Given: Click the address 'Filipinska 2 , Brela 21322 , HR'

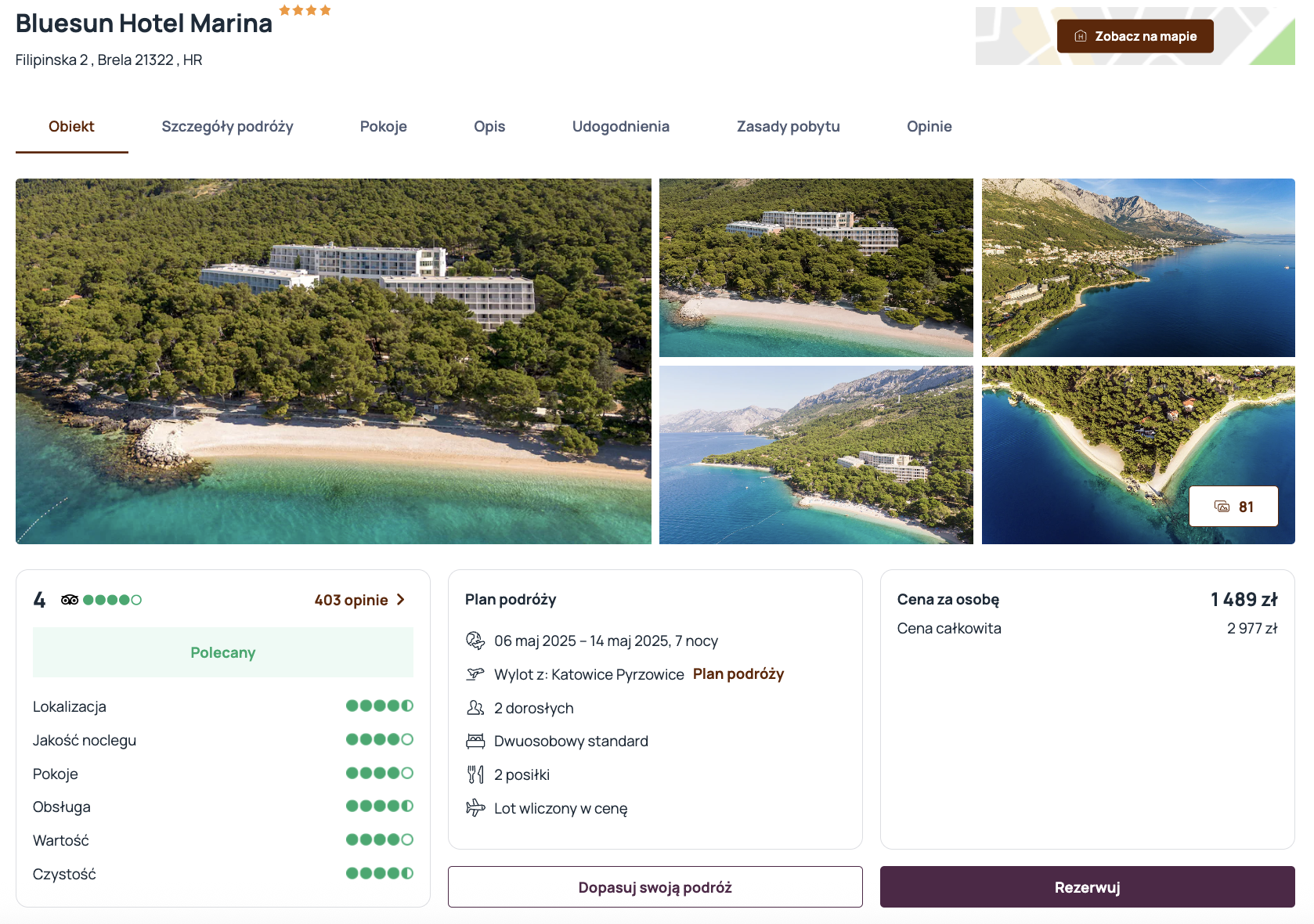Looking at the screenshot, I should click(x=109, y=60).
